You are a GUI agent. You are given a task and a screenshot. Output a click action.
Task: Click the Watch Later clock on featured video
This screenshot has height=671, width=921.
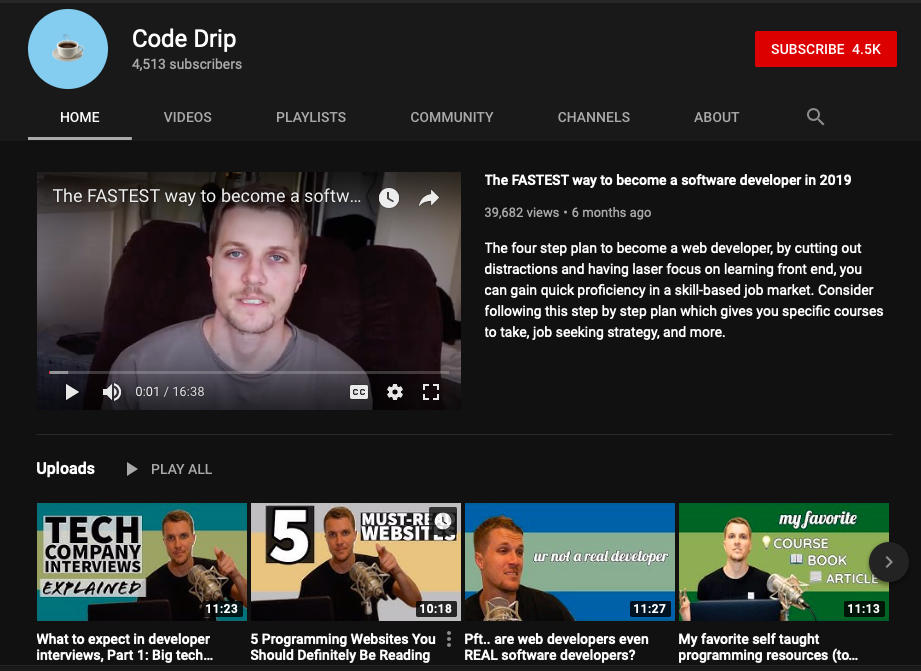(389, 198)
